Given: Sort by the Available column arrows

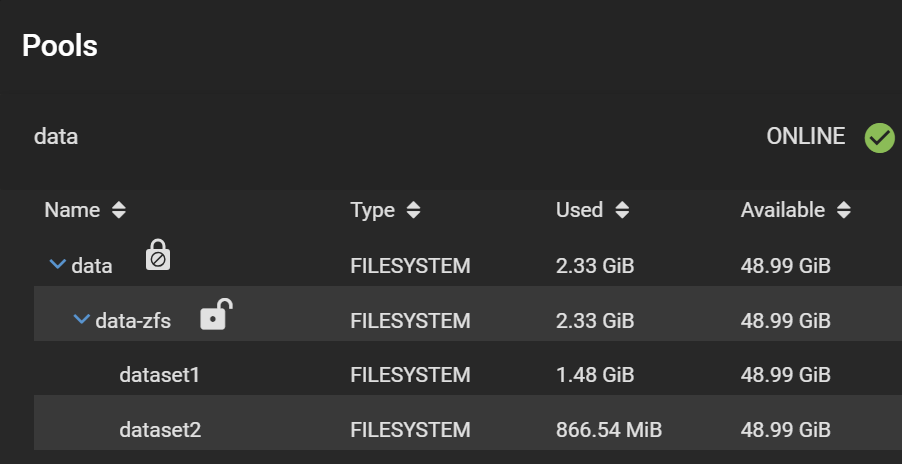Looking at the screenshot, I should (x=844, y=210).
